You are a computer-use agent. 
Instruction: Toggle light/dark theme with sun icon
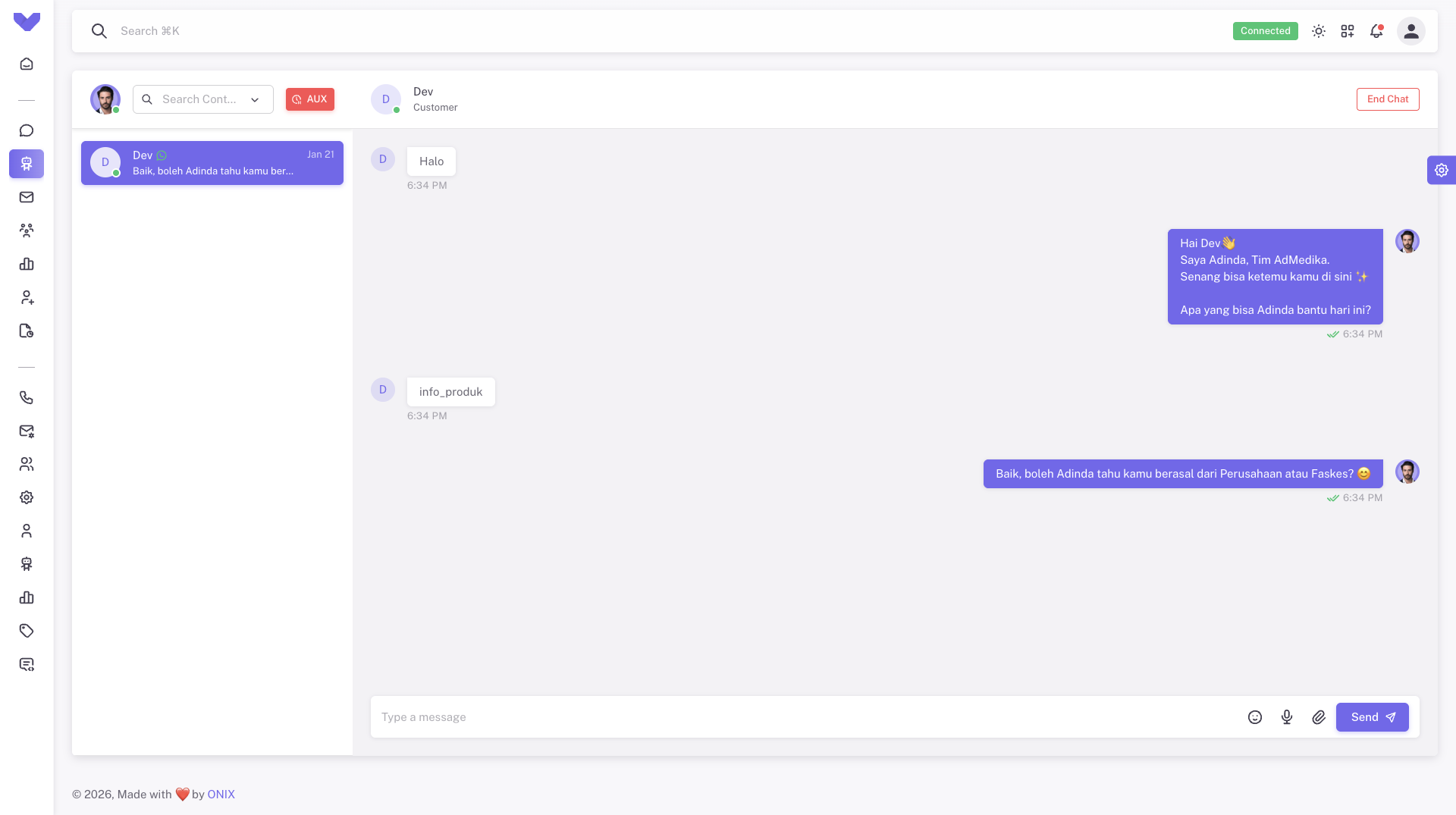(x=1318, y=31)
